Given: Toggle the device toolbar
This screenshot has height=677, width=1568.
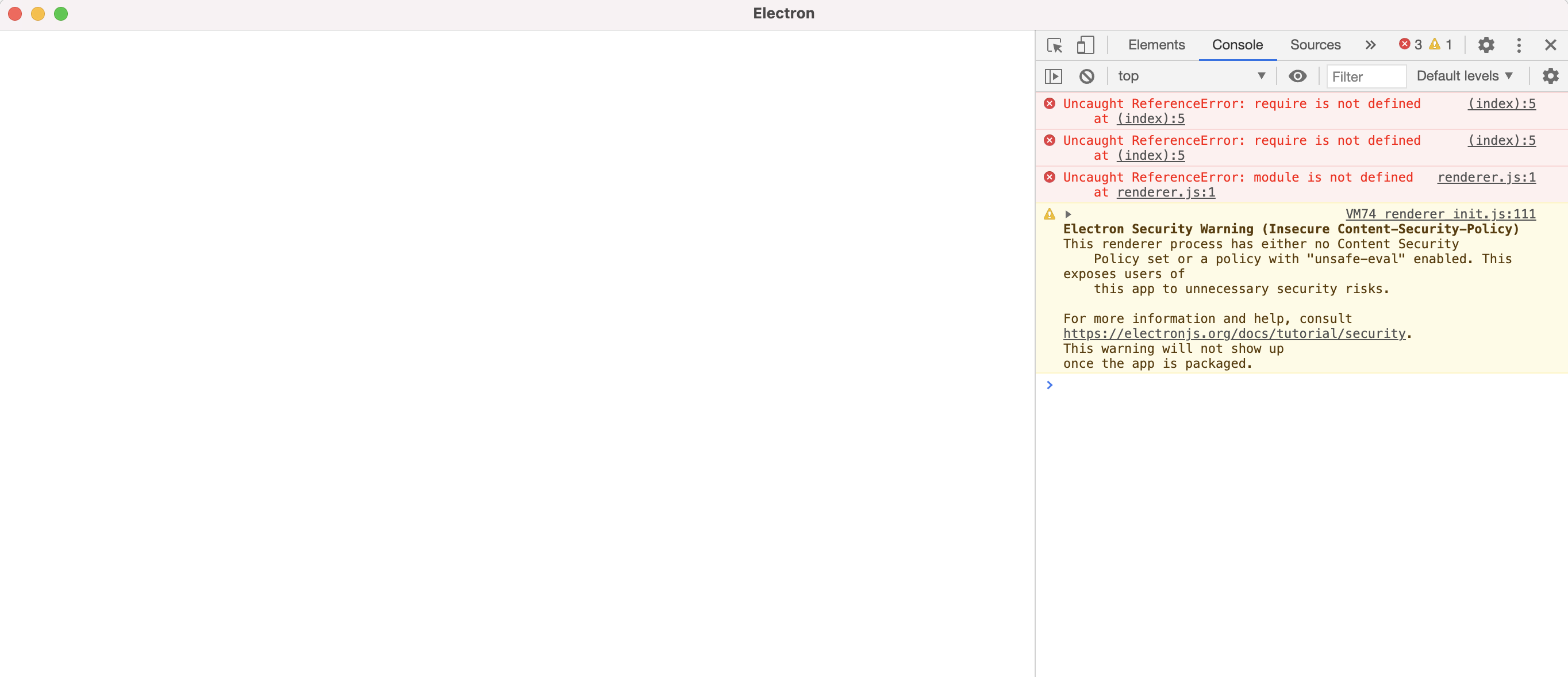Looking at the screenshot, I should [x=1086, y=44].
